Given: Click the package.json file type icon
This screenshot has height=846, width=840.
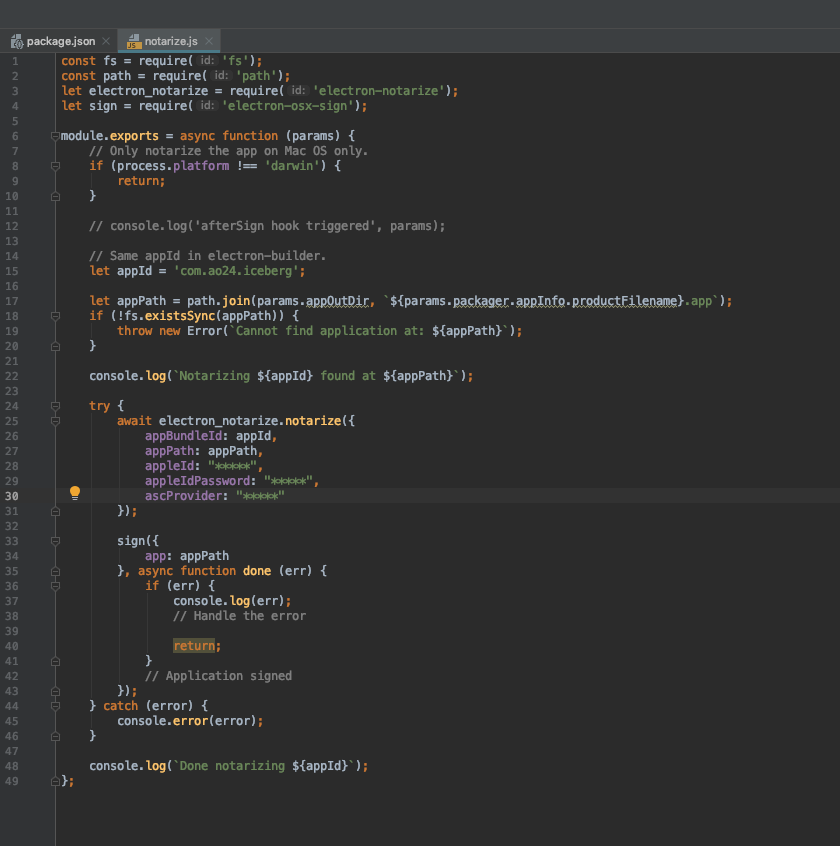Looking at the screenshot, I should pyautogui.click(x=16, y=42).
